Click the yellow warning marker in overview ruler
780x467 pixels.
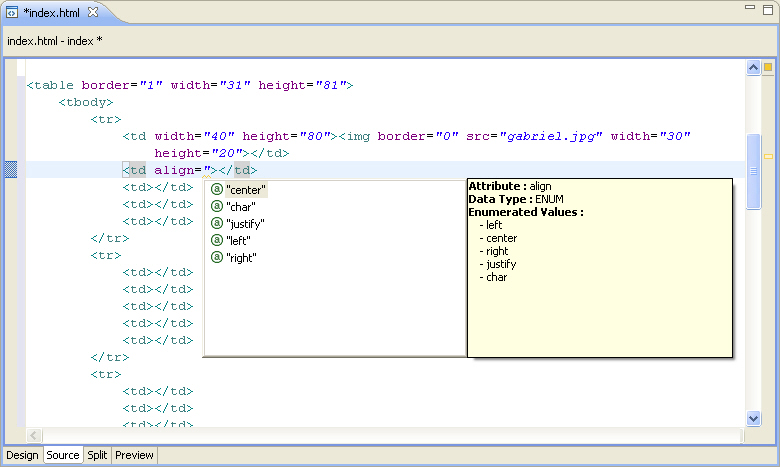[x=768, y=157]
